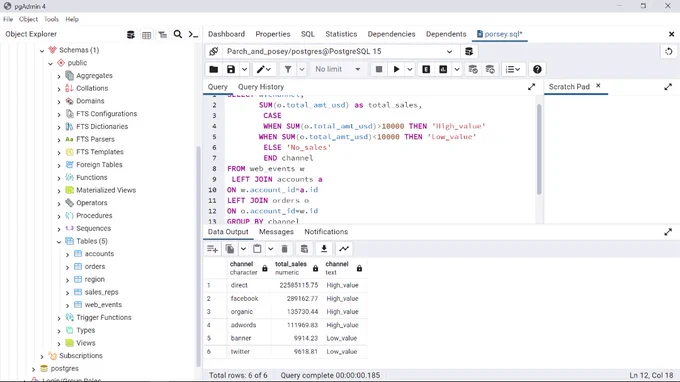The image size is (680, 382).
Task: Click the Explain query icon
Action: (426, 69)
